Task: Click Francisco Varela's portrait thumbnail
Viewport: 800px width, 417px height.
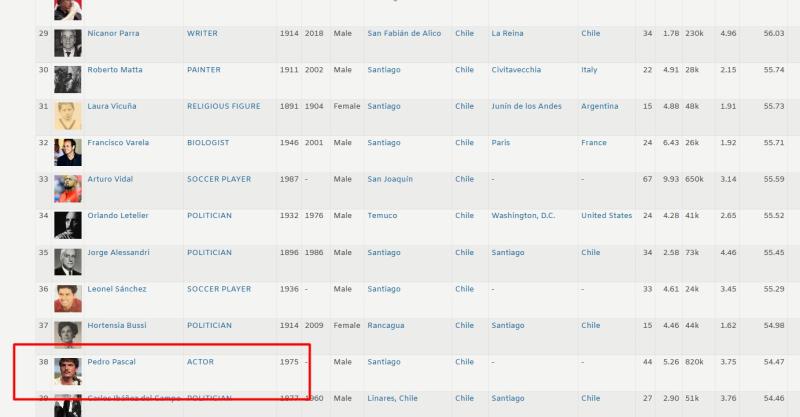Action: (68, 153)
